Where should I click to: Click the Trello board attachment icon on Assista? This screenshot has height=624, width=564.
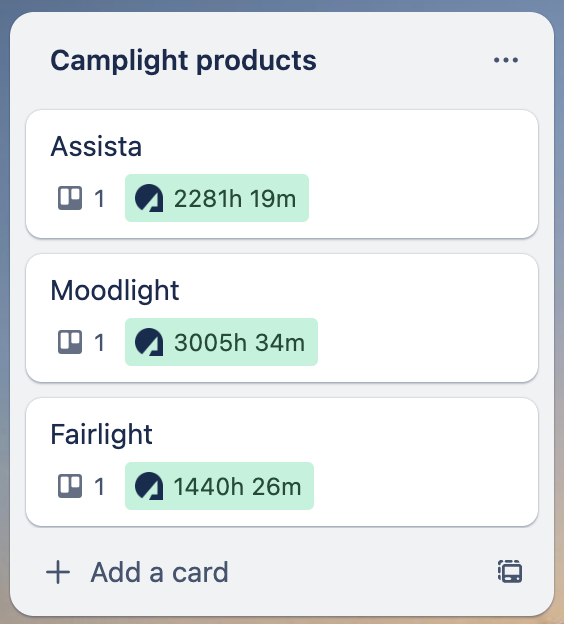pos(70,198)
